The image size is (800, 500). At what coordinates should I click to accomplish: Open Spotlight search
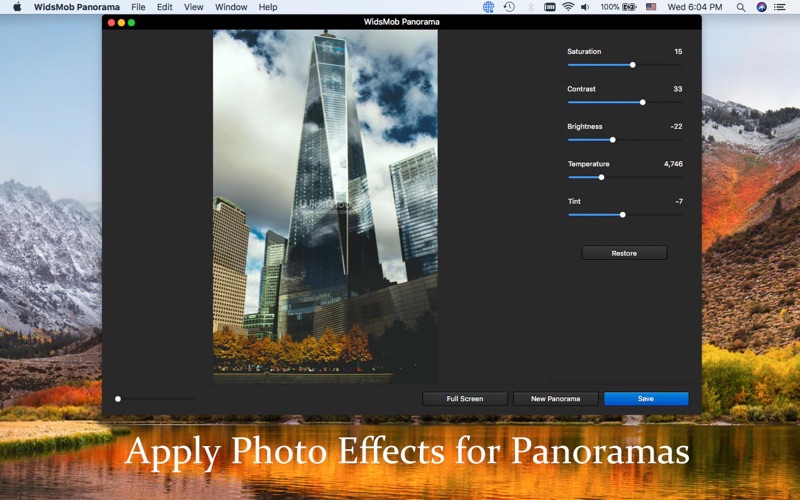click(x=740, y=7)
